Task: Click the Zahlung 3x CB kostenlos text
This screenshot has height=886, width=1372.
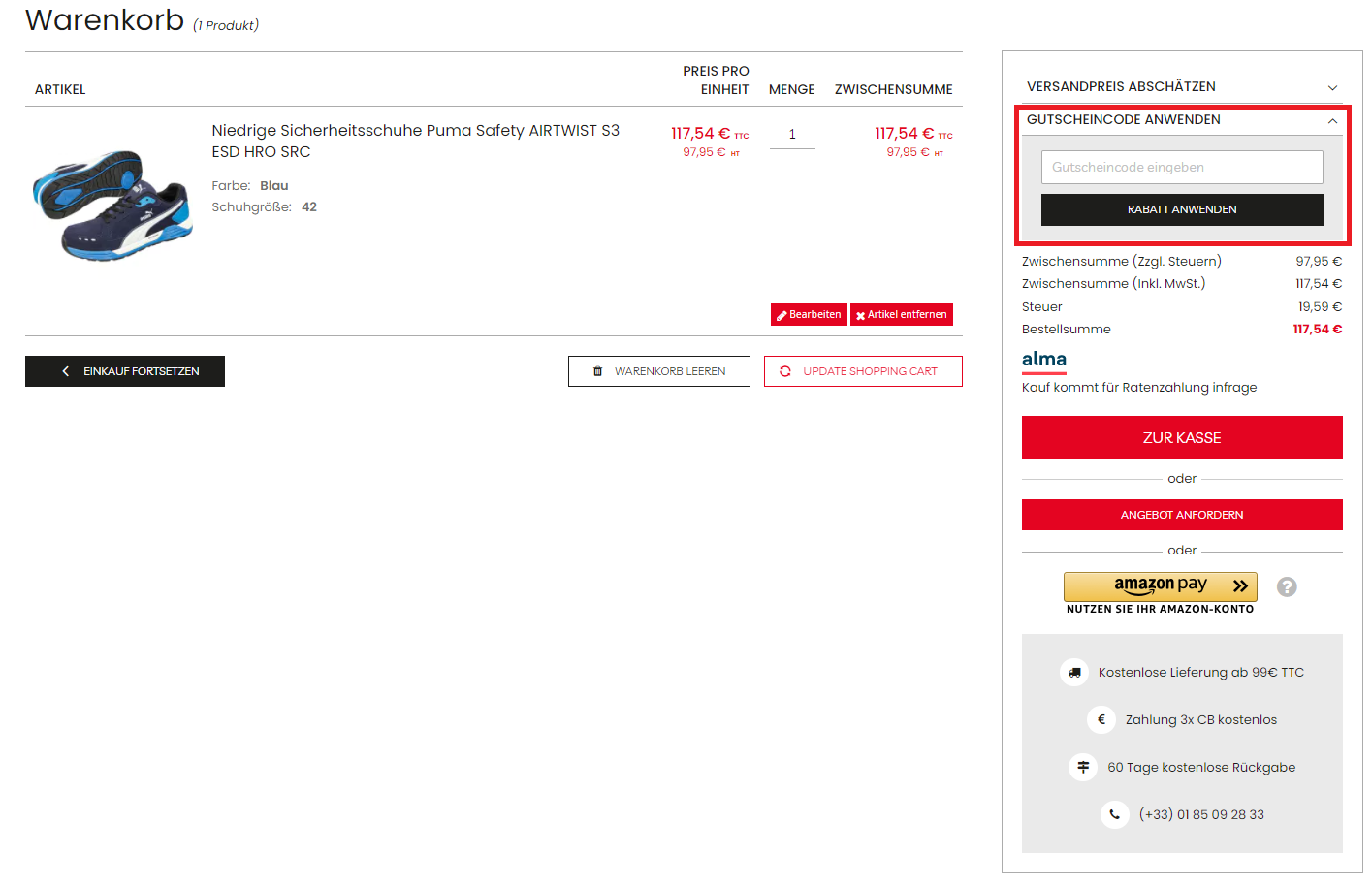Action: point(1201,719)
